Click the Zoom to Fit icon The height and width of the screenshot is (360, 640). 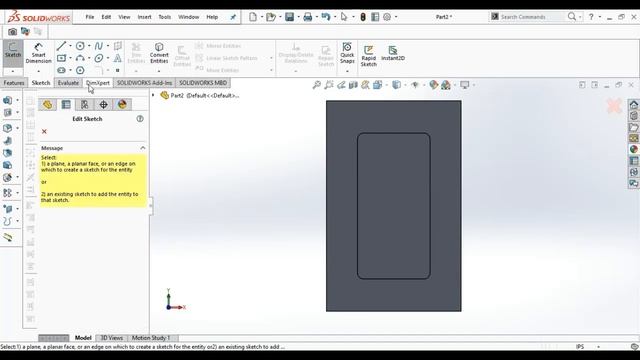tap(316, 85)
